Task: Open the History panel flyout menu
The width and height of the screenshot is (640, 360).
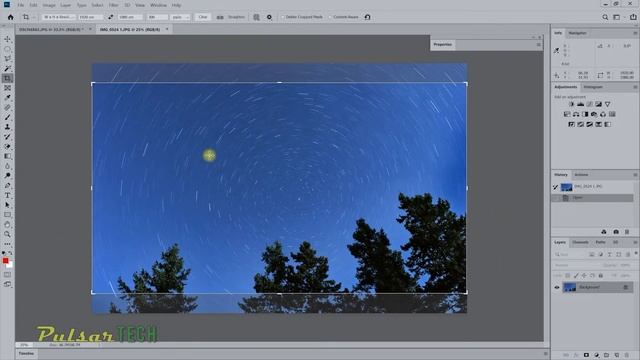Action: click(635, 175)
